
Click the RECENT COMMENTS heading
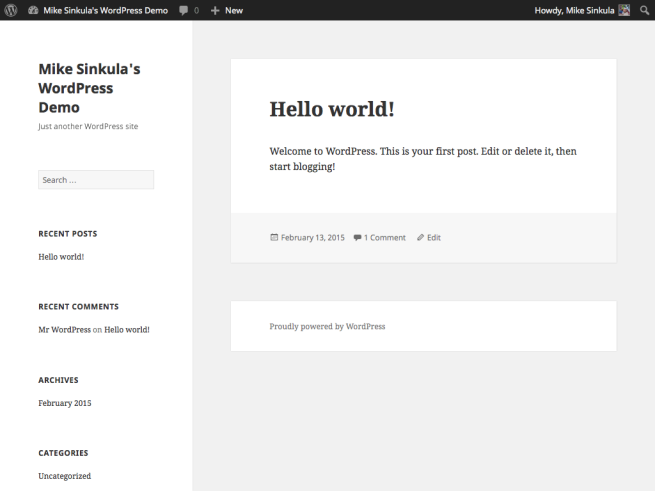click(x=79, y=307)
